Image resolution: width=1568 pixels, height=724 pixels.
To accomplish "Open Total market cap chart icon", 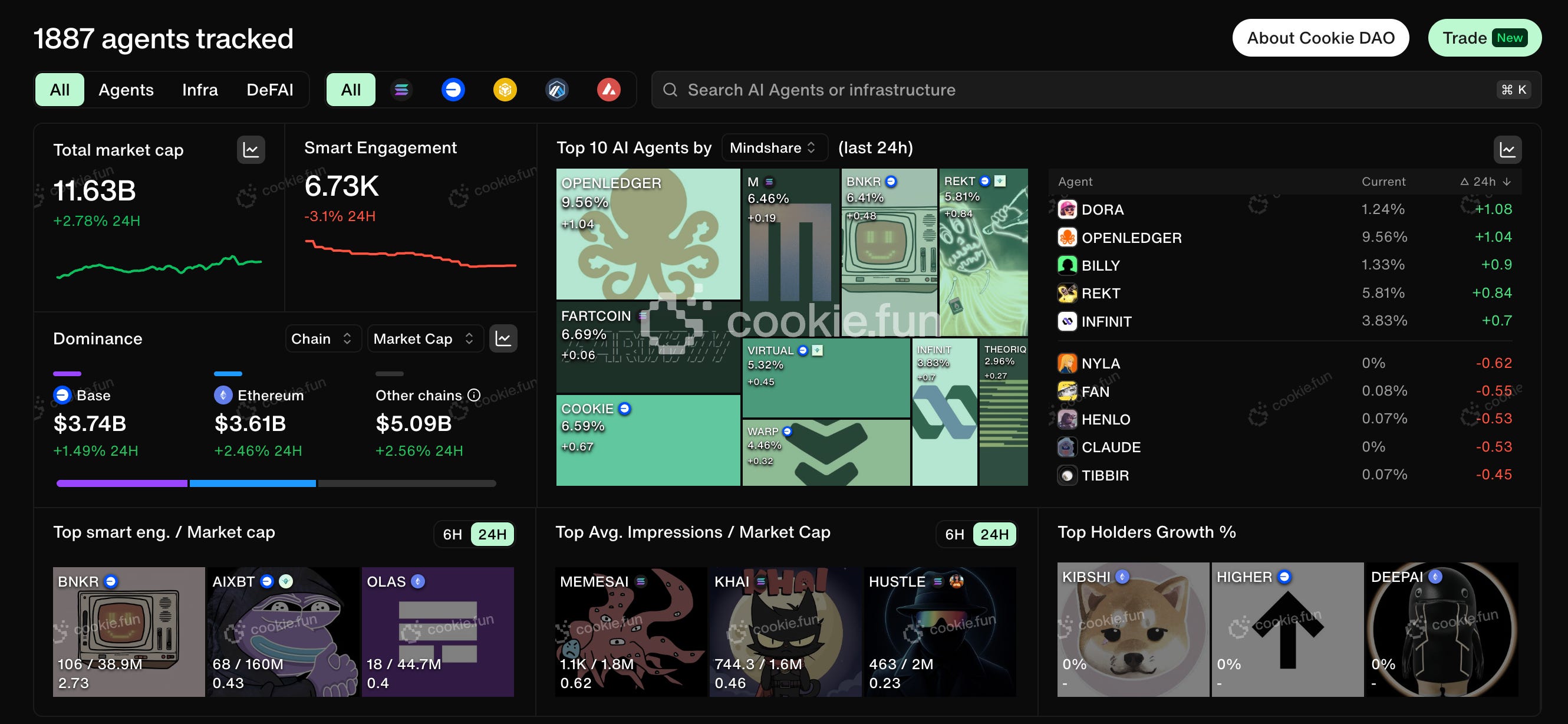I will (x=251, y=150).
